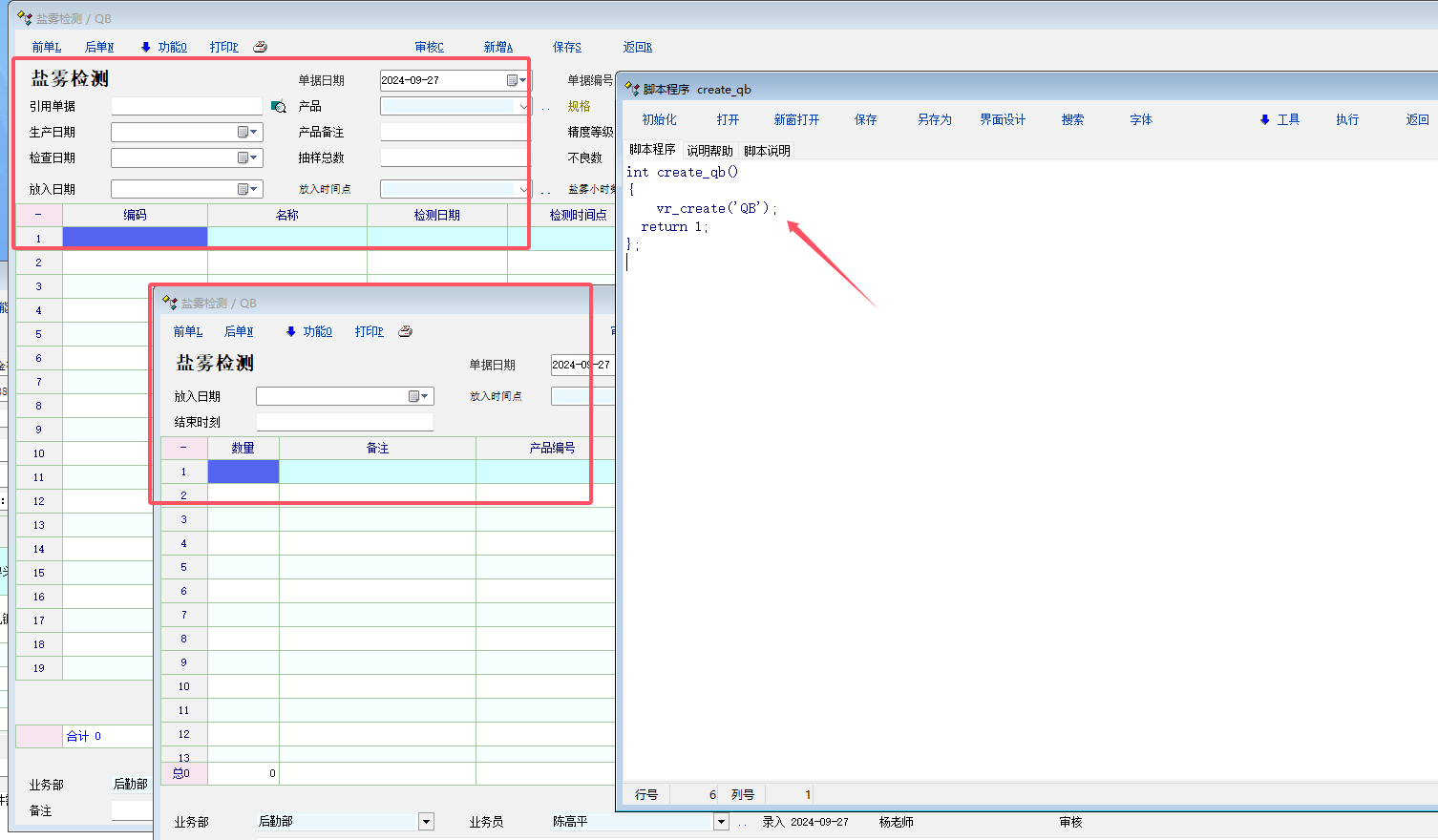Click 新增A in the top toolbar
This screenshot has width=1438, height=840.
tap(497, 47)
